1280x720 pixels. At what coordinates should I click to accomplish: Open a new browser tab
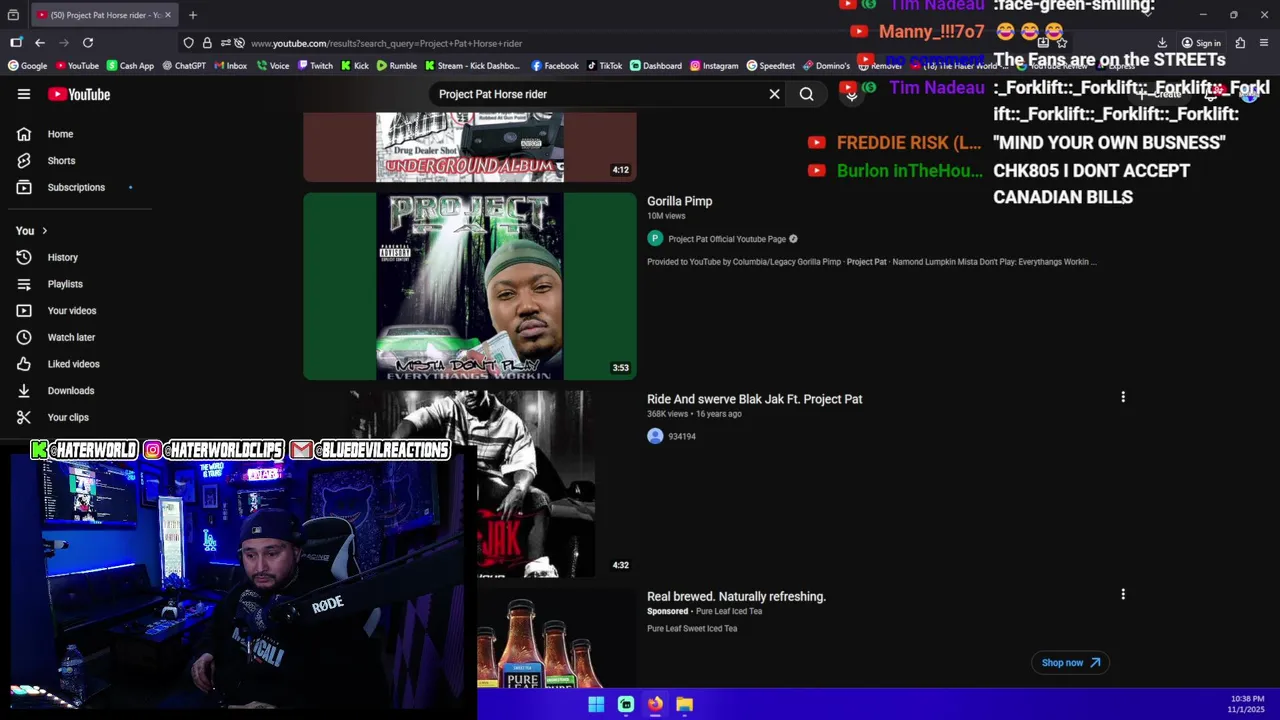click(193, 15)
